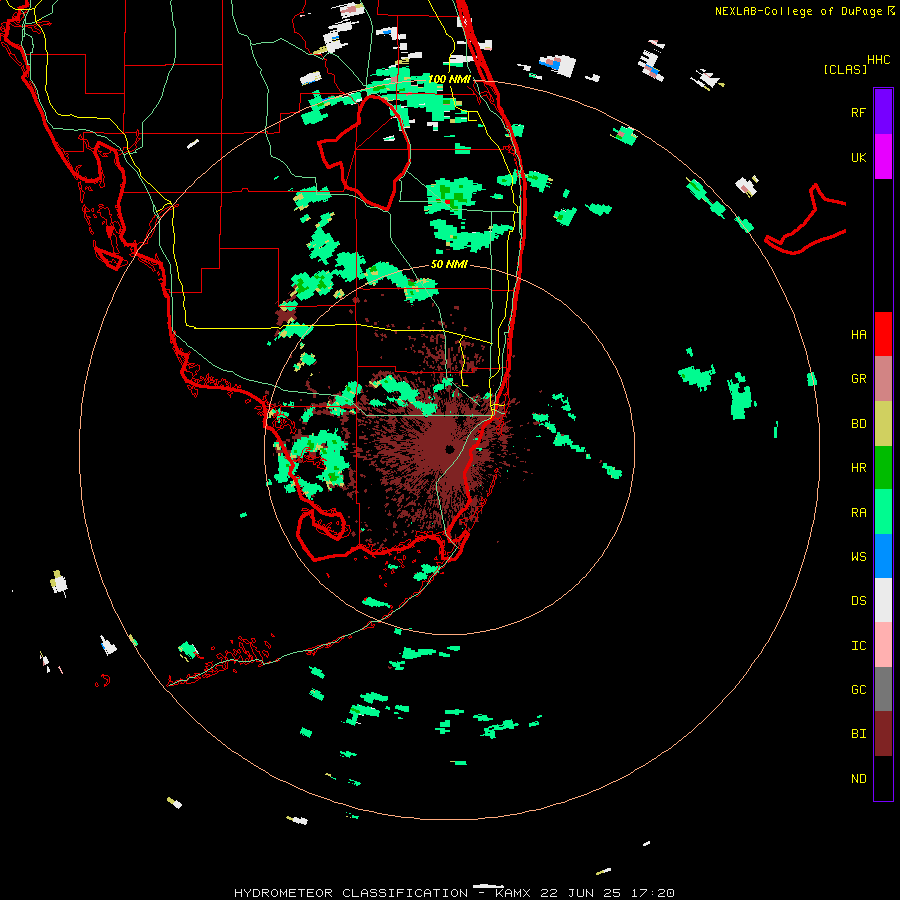Click the RF legend label
900x900 pixels.
tap(858, 112)
